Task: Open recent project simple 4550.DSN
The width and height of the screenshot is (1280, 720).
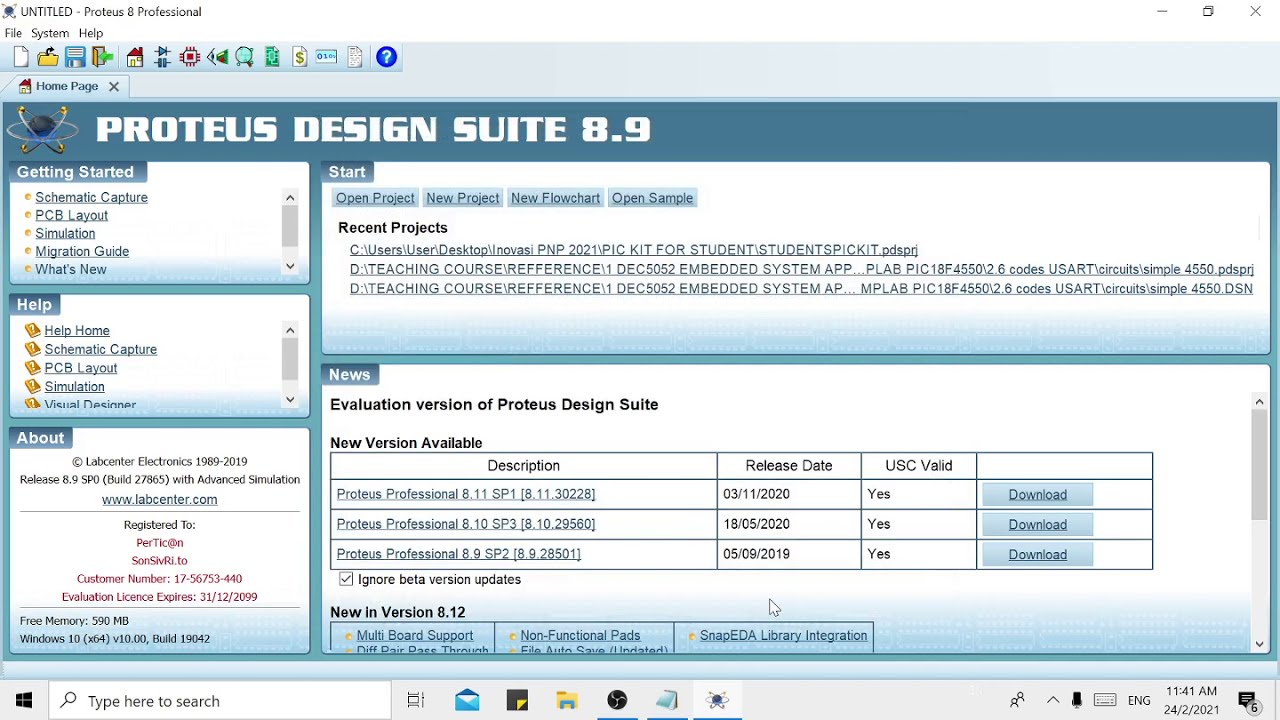Action: point(801,288)
